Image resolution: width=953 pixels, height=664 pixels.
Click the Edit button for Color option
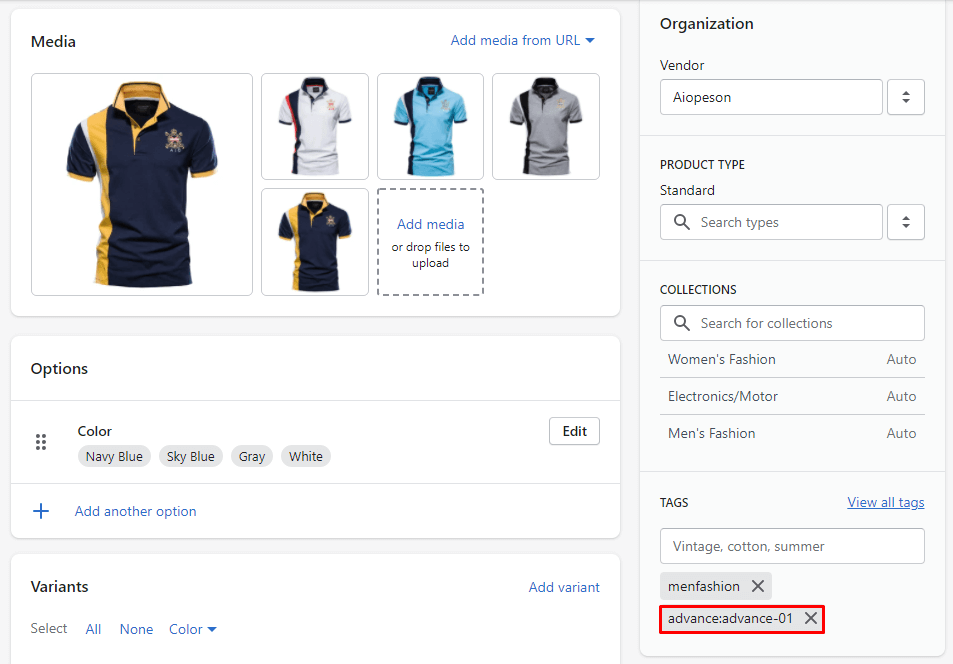coord(574,431)
